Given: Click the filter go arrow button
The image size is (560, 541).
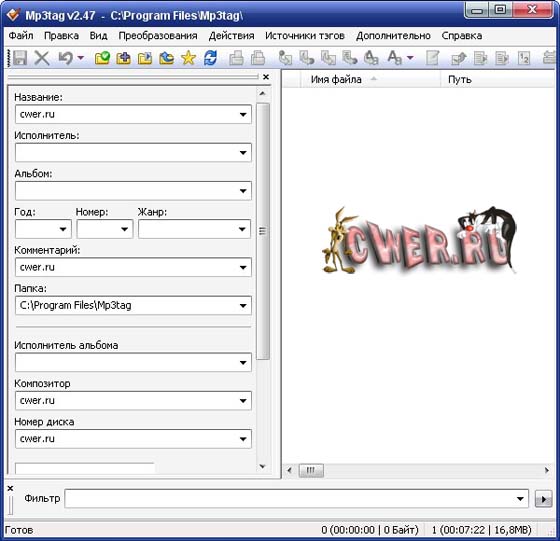Looking at the screenshot, I should [543, 499].
